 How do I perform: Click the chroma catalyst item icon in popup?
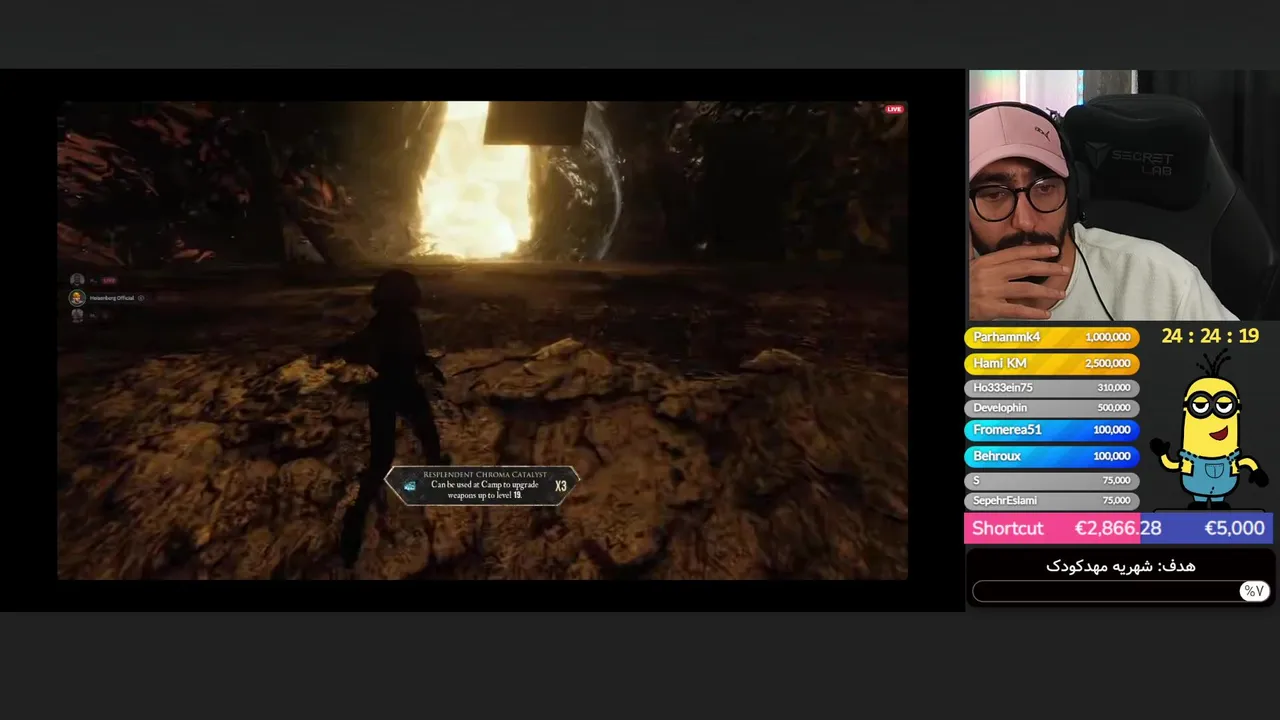[x=410, y=486]
